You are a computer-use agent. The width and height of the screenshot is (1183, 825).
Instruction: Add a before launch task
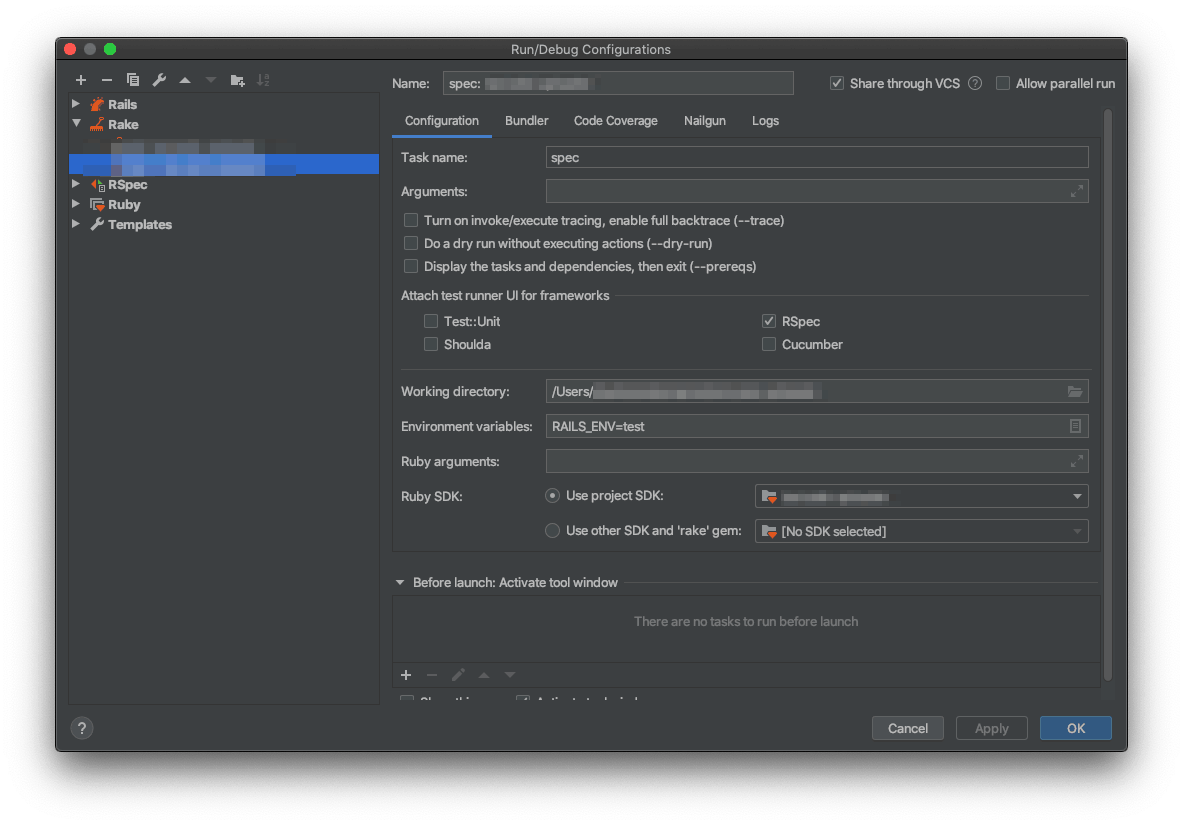pos(406,675)
